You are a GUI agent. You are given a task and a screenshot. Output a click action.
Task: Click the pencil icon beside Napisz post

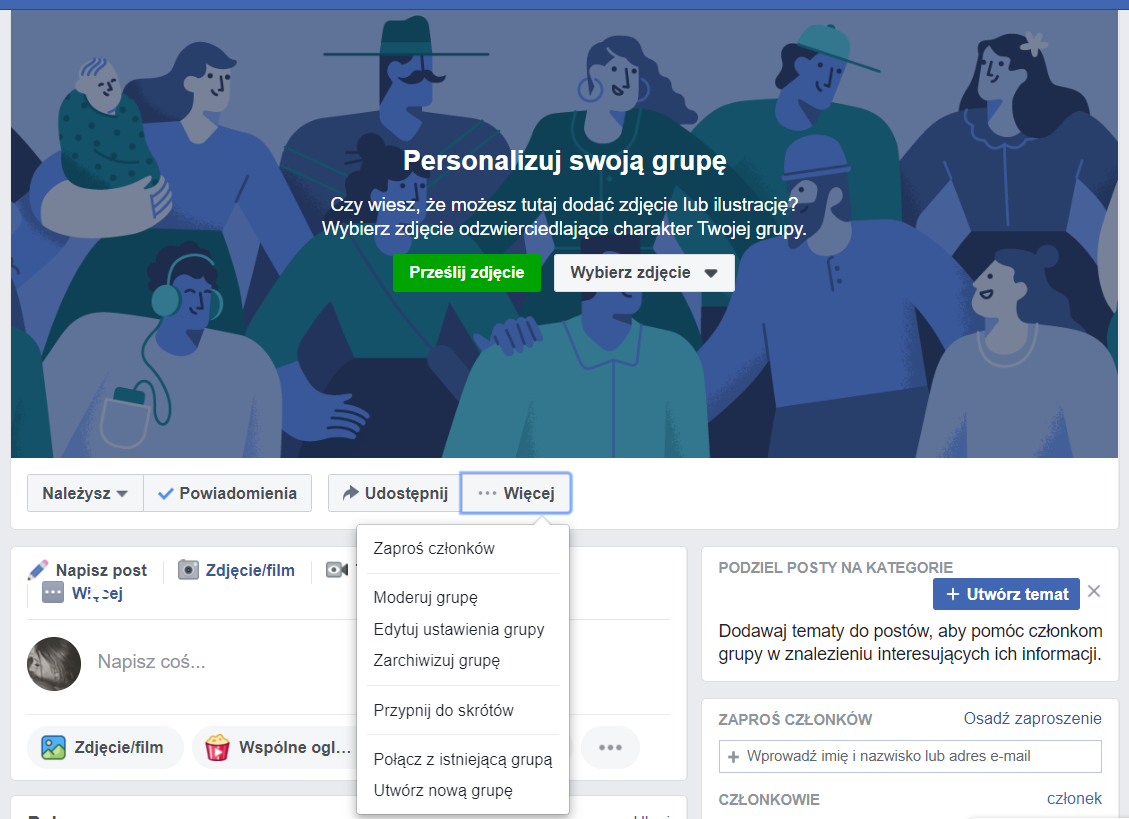click(x=38, y=570)
